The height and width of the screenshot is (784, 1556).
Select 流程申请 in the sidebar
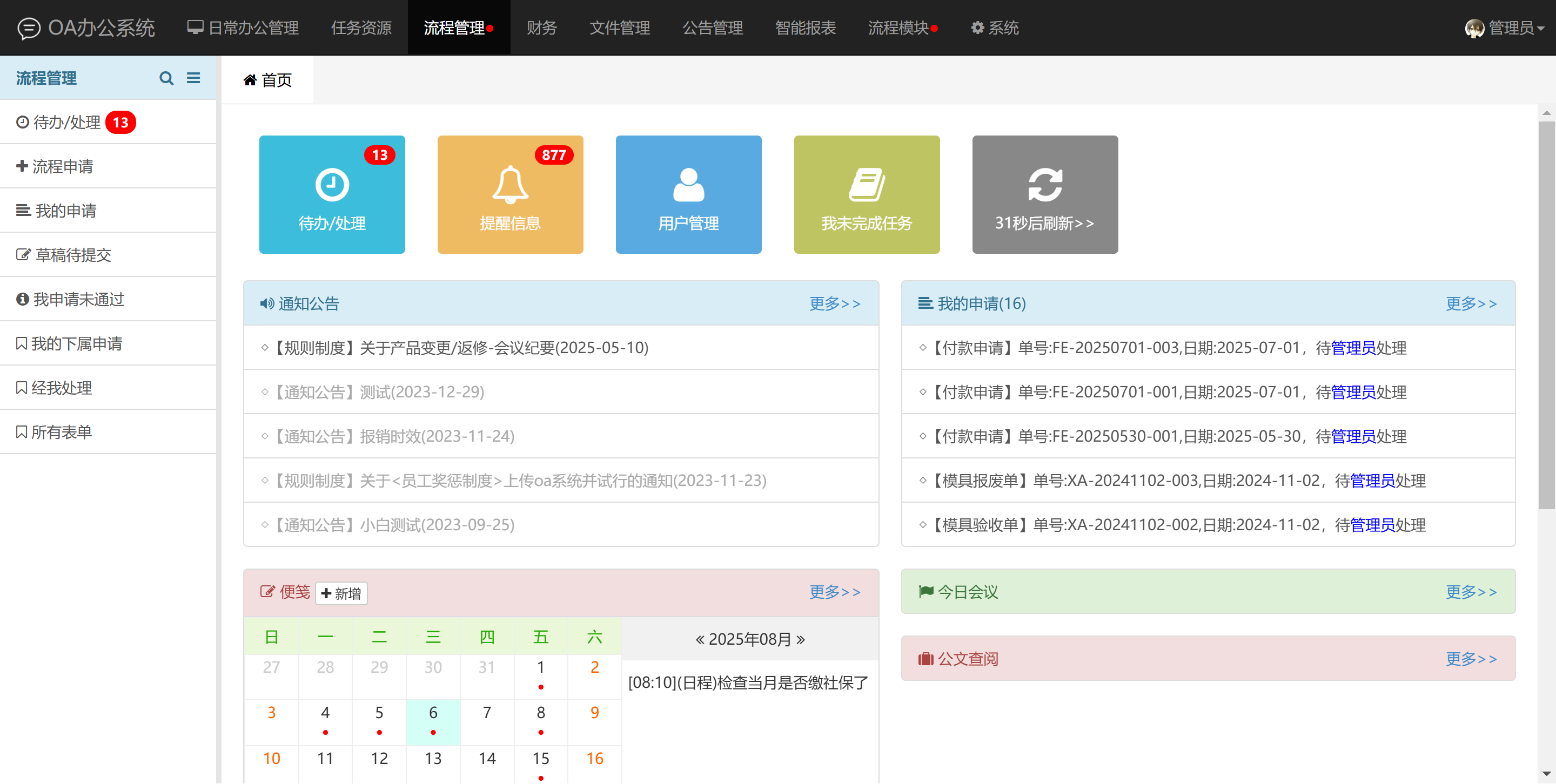coord(62,166)
